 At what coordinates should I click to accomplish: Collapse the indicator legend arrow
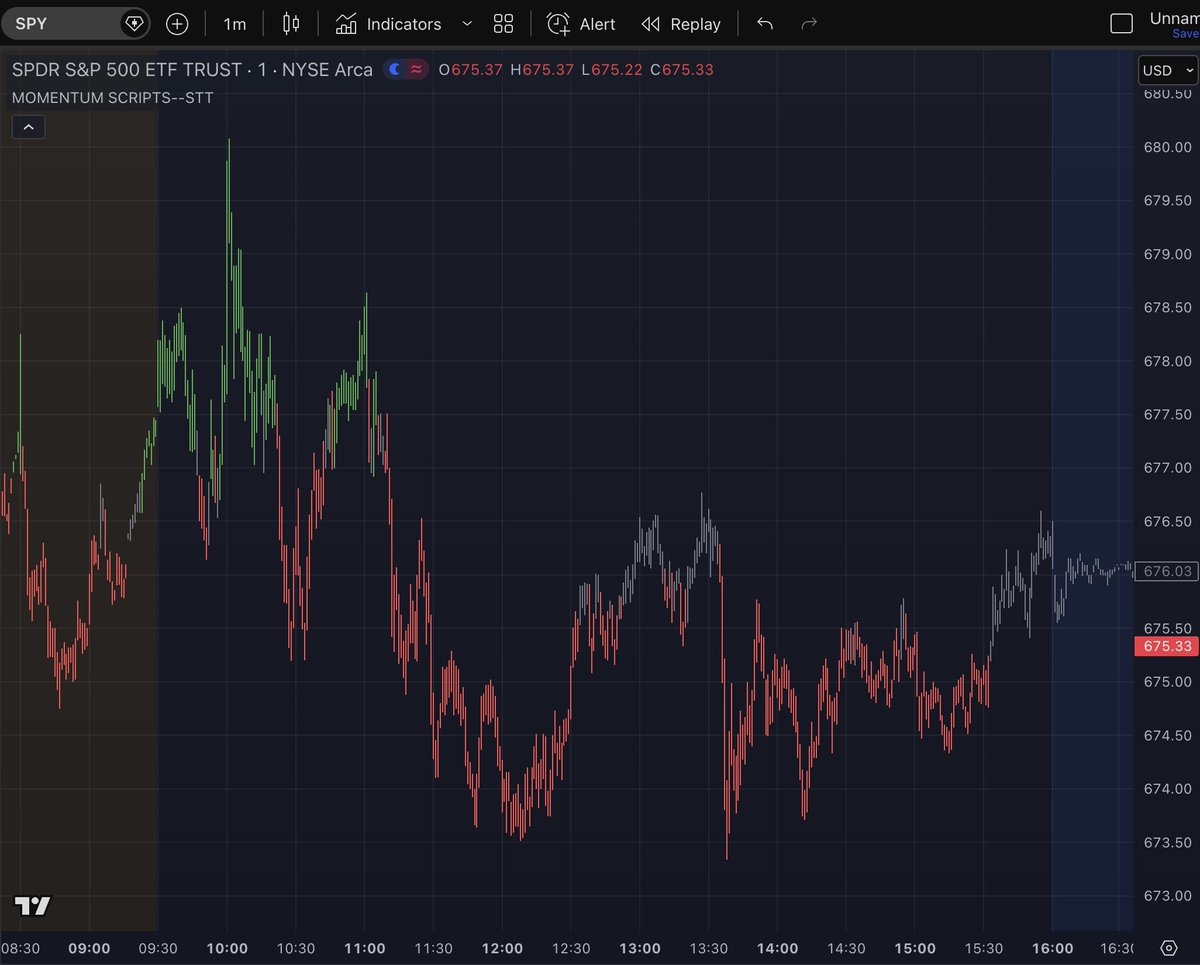point(28,127)
